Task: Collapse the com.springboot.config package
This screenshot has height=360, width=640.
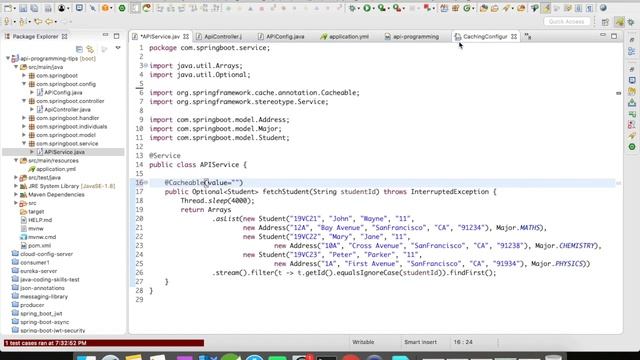Action: (24, 84)
